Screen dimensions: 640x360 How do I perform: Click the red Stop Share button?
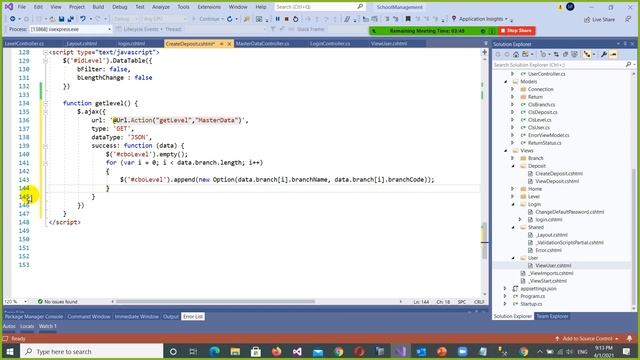(x=517, y=31)
